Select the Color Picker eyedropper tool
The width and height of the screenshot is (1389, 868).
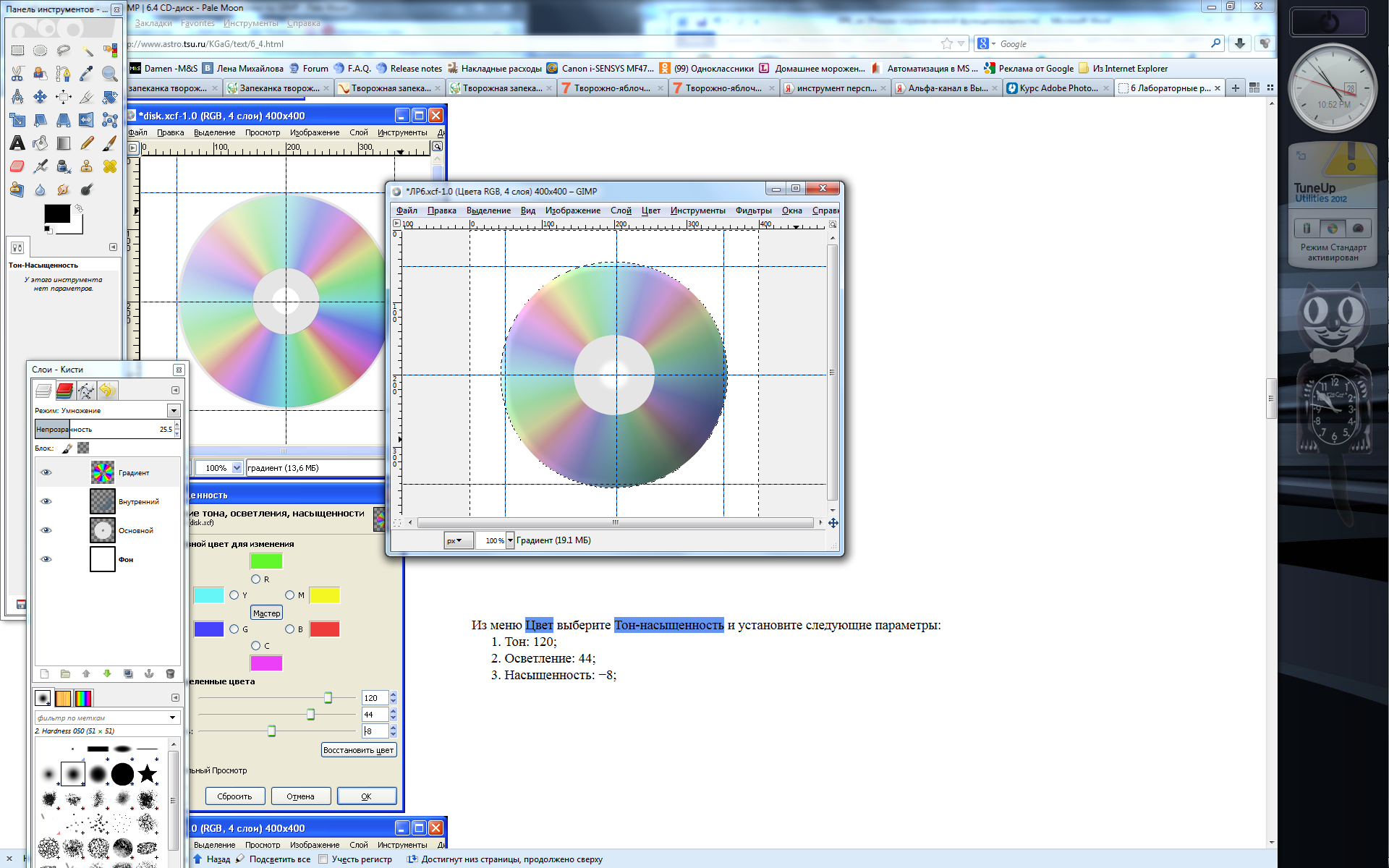pos(87,74)
